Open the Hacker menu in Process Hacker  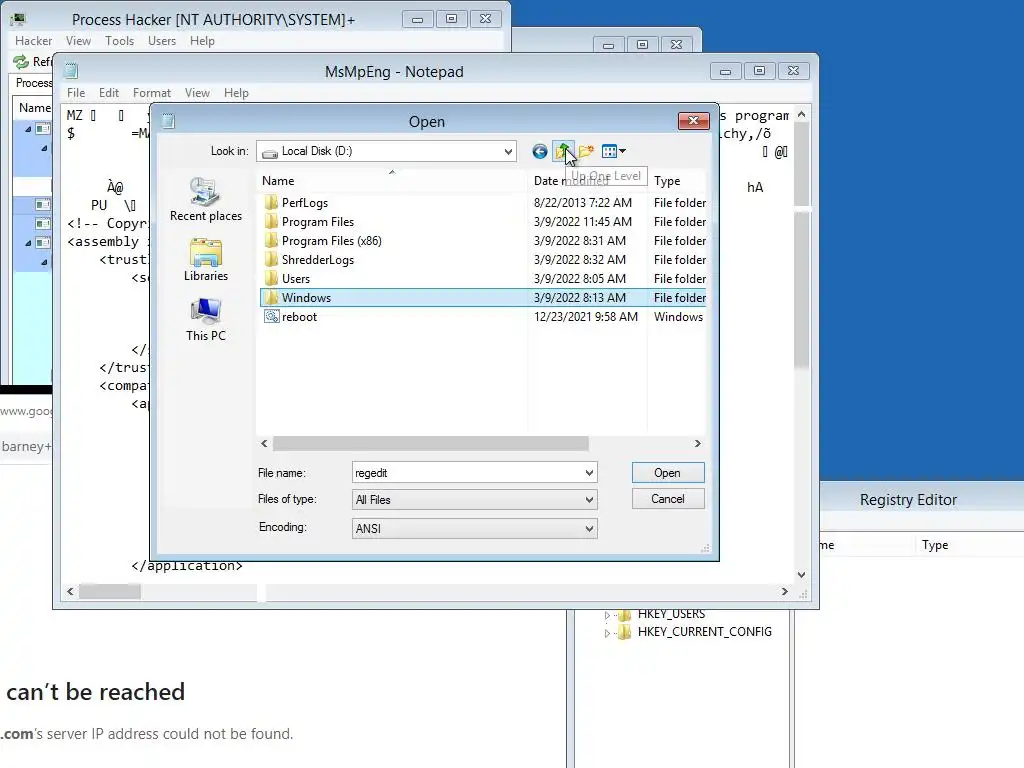pos(33,40)
